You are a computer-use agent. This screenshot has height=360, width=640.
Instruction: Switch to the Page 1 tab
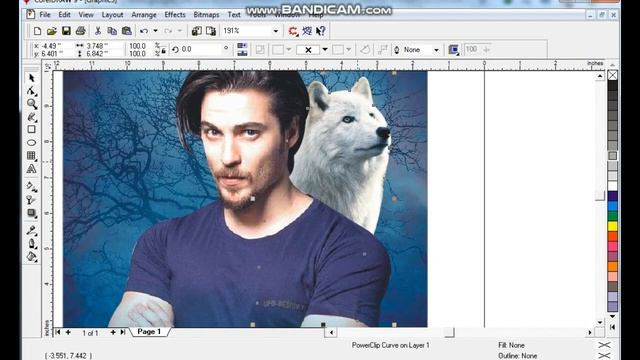pos(149,331)
